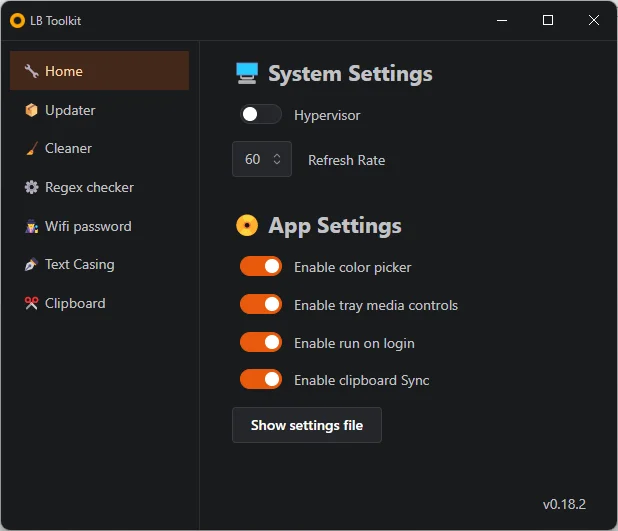Viewport: 618px width, 531px height.
Task: Click the detective icon beside Wifi password
Action: pos(32,226)
